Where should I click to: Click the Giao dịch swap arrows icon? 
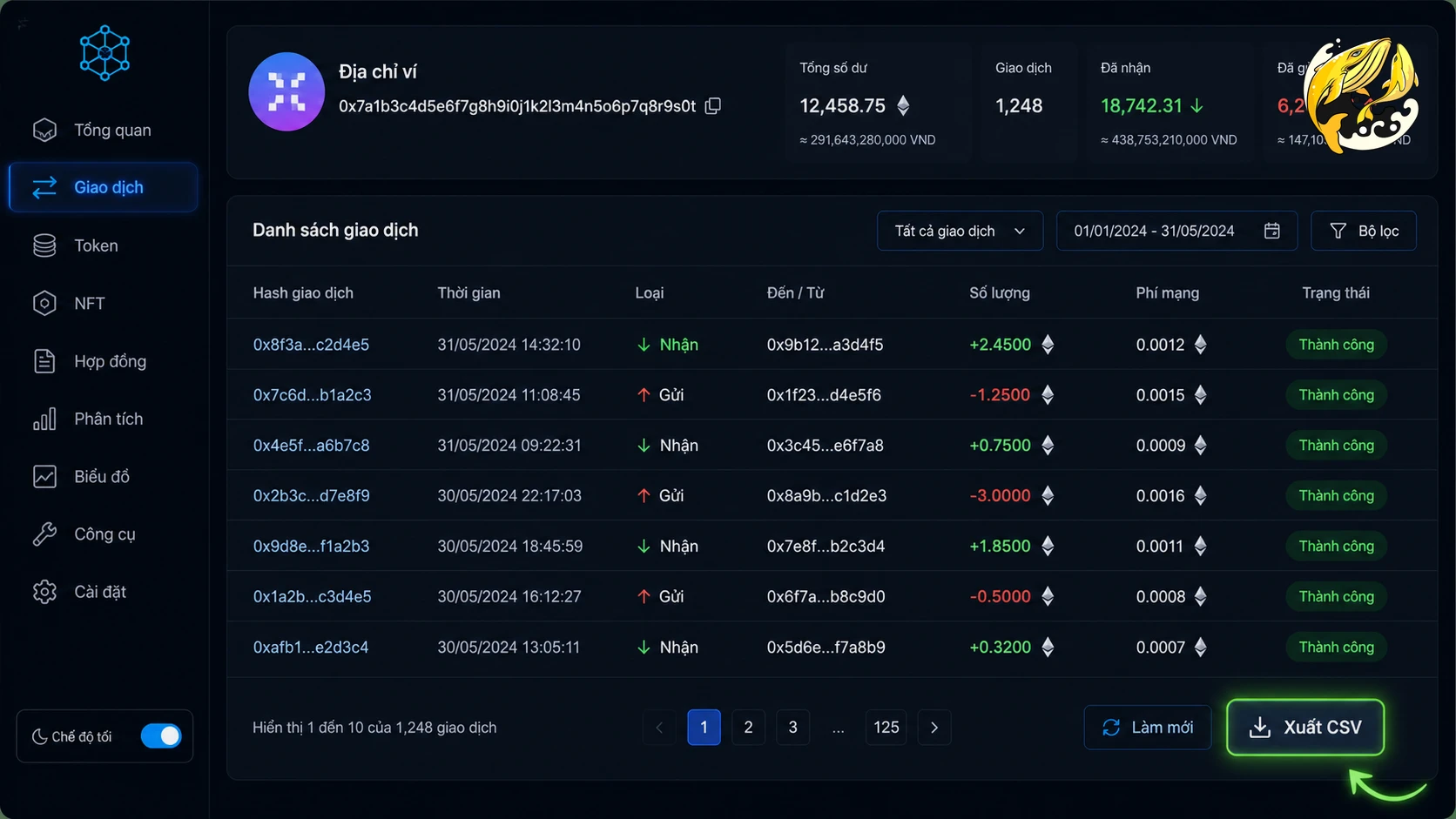(44, 187)
